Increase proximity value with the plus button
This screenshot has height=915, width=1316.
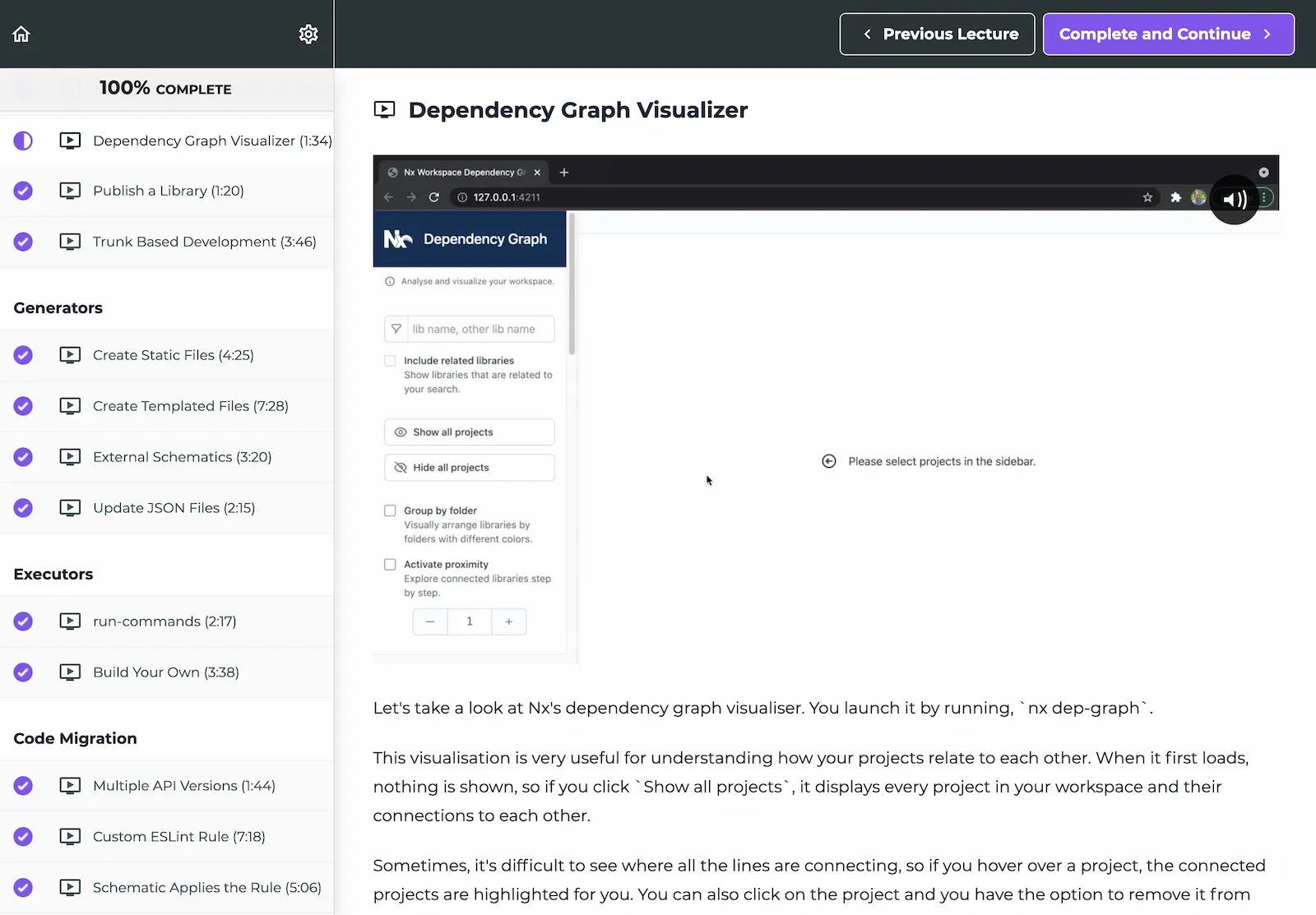pyautogui.click(x=508, y=622)
